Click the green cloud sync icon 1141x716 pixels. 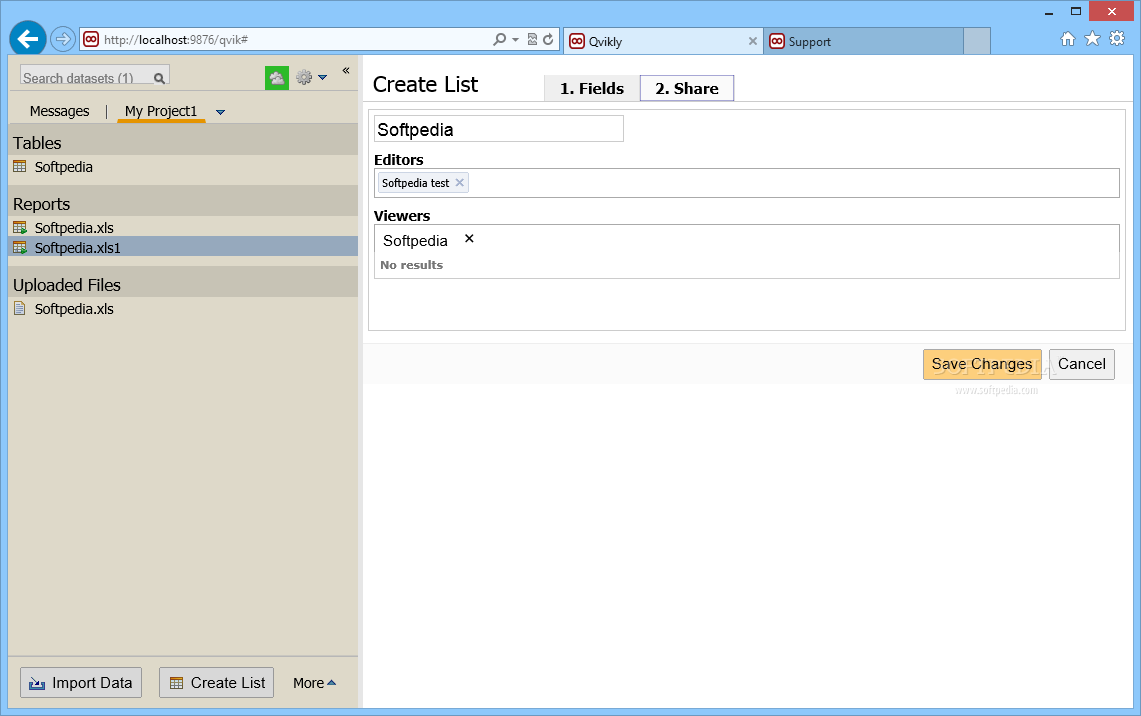(277, 78)
